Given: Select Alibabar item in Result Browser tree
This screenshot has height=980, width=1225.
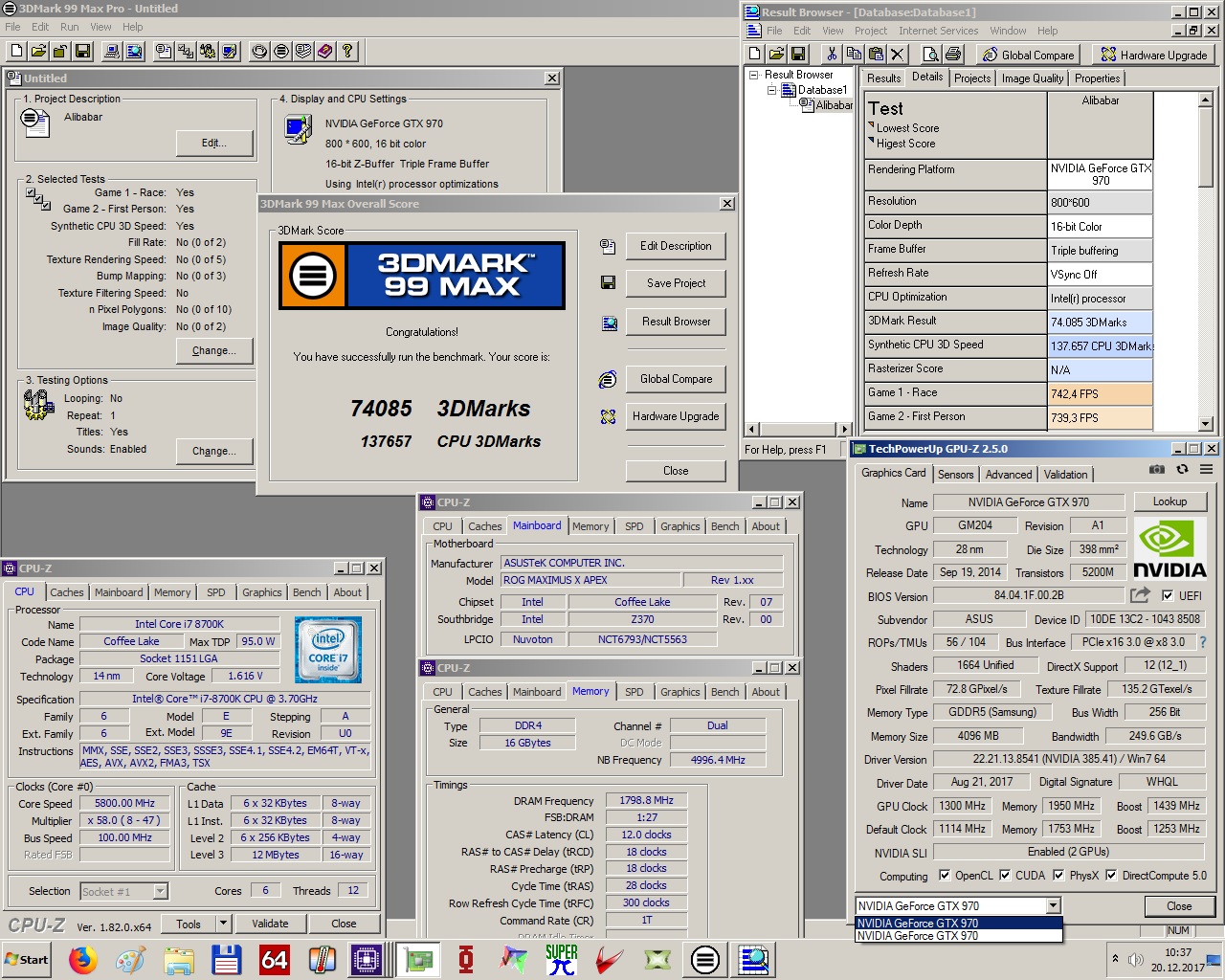Looking at the screenshot, I should [x=834, y=105].
